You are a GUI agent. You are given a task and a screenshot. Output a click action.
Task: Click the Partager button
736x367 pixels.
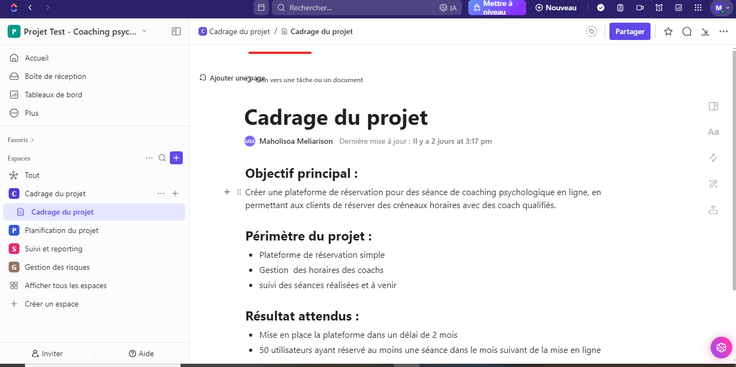click(629, 31)
